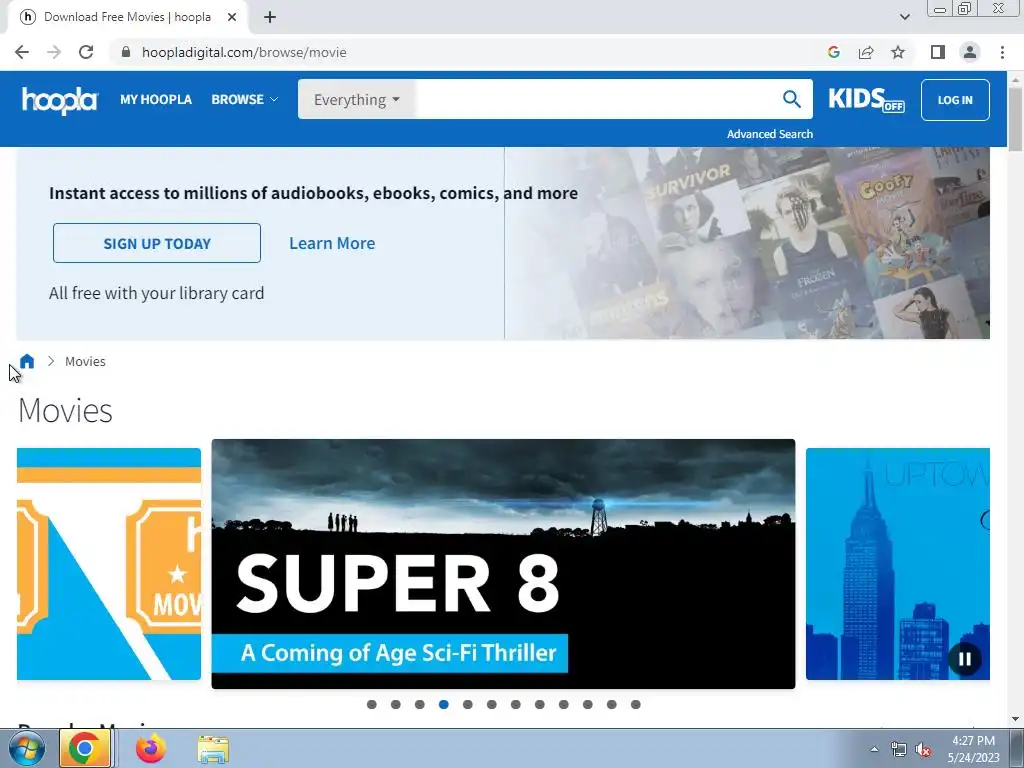Image resolution: width=1024 pixels, height=768 pixels.
Task: Click the page vertical scrollbar thumb
Action: 1015,118
